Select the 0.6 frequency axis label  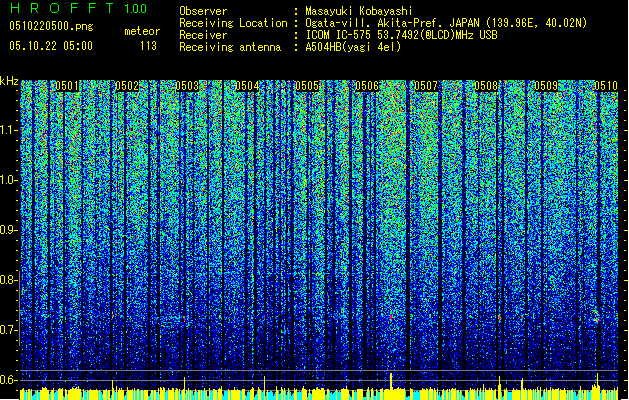(x=10, y=380)
